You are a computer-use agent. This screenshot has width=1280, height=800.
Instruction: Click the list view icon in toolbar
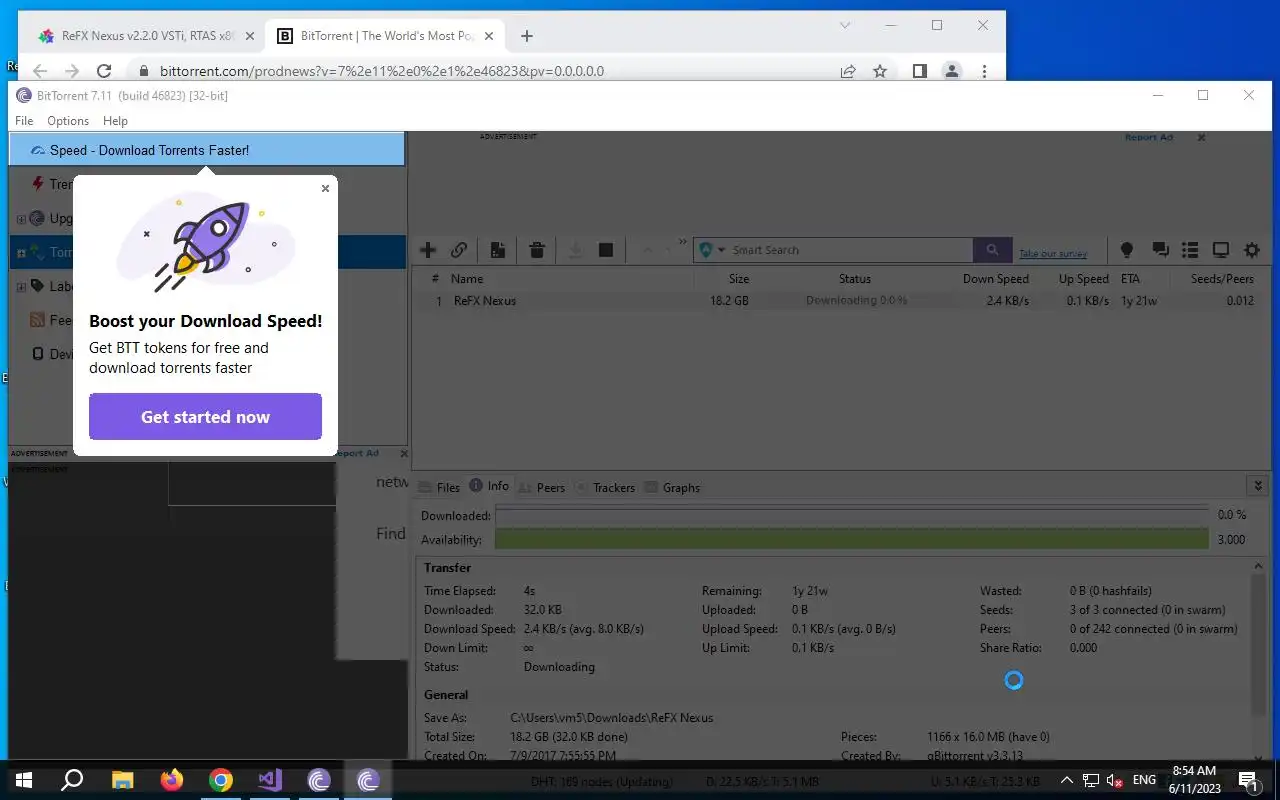[1190, 250]
